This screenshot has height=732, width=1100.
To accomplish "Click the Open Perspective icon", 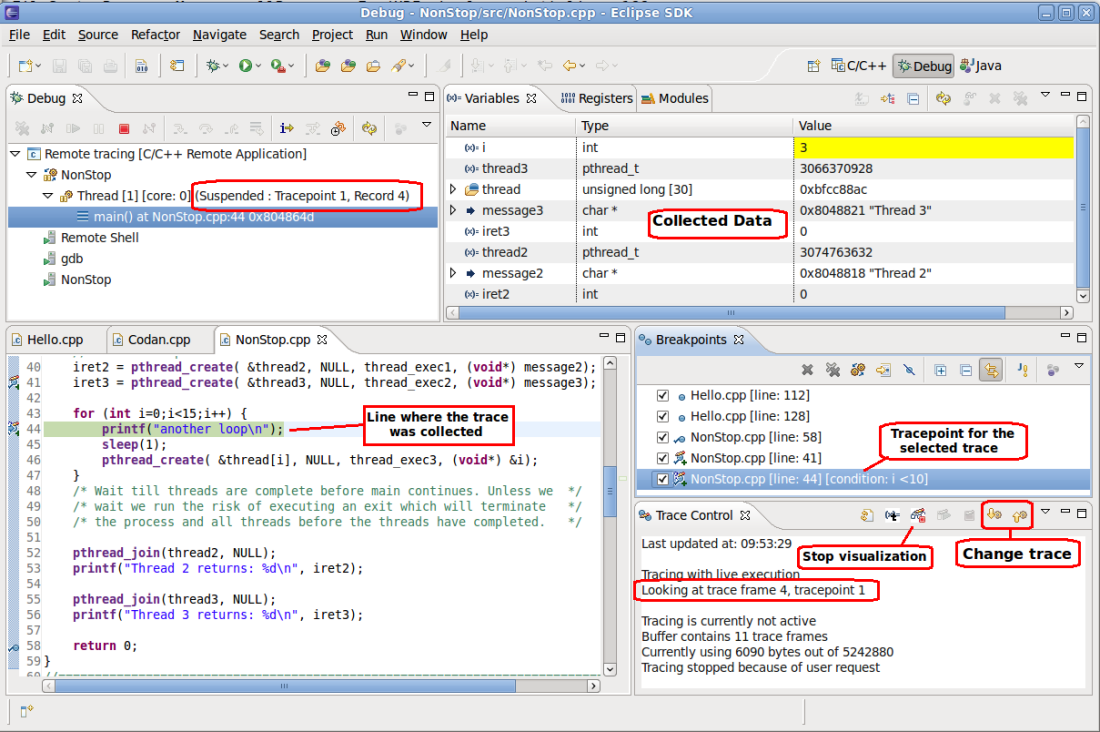I will point(813,66).
